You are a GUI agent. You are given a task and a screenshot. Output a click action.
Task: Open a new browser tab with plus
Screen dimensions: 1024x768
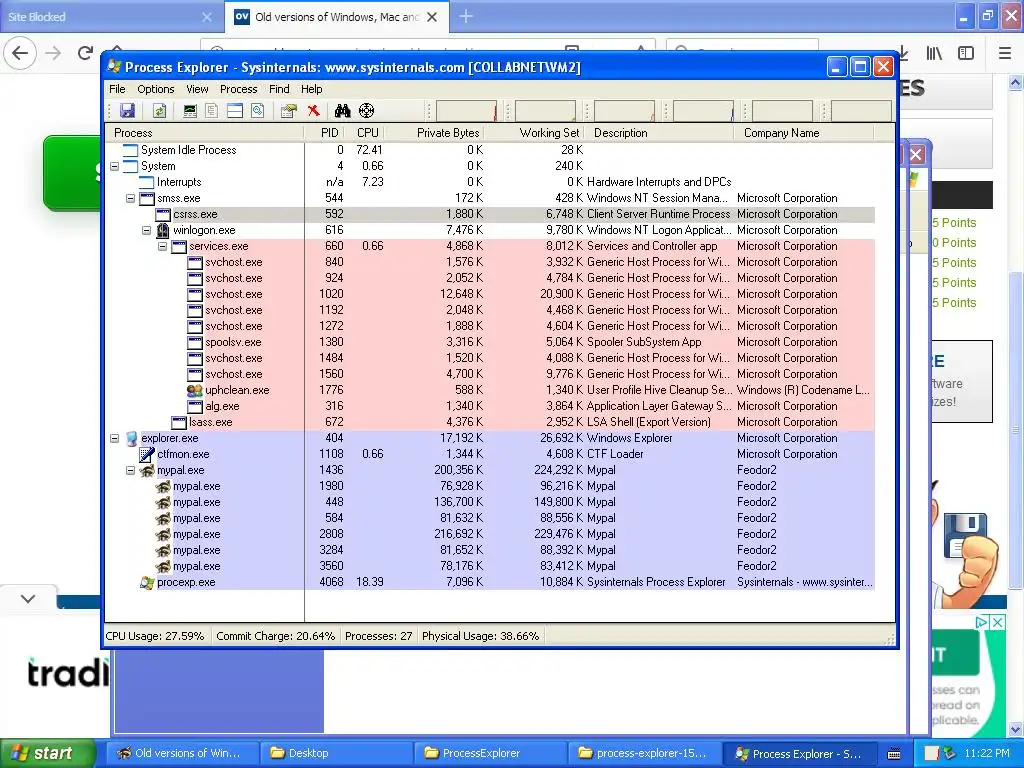(466, 17)
